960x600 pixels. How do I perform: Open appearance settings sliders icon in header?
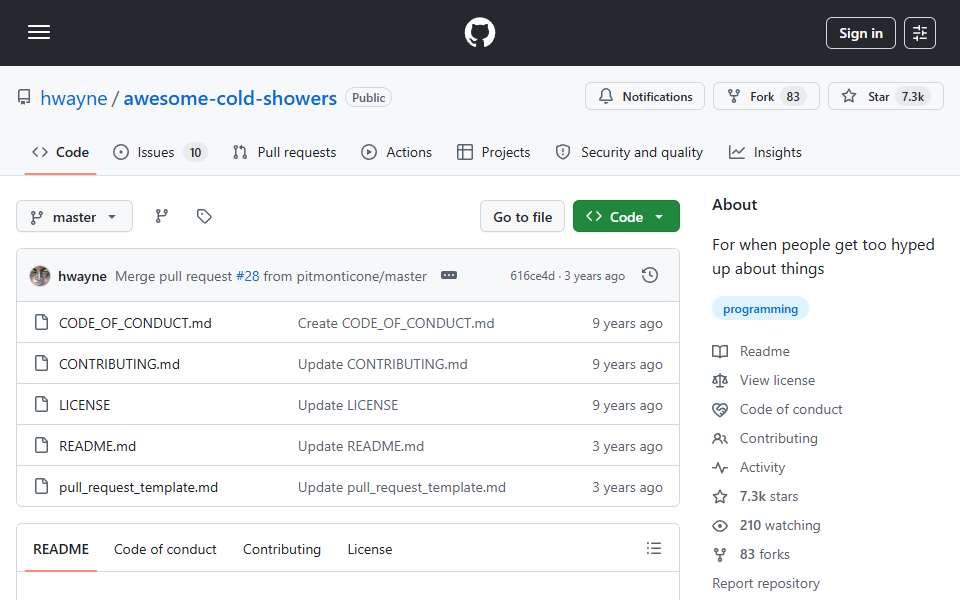pos(920,33)
